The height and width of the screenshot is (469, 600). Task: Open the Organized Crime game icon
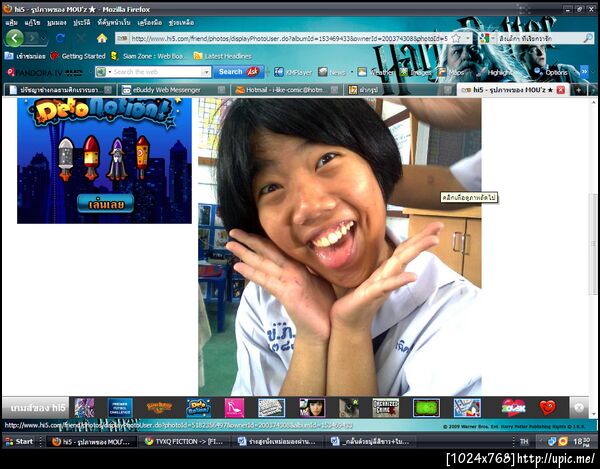(x=386, y=408)
